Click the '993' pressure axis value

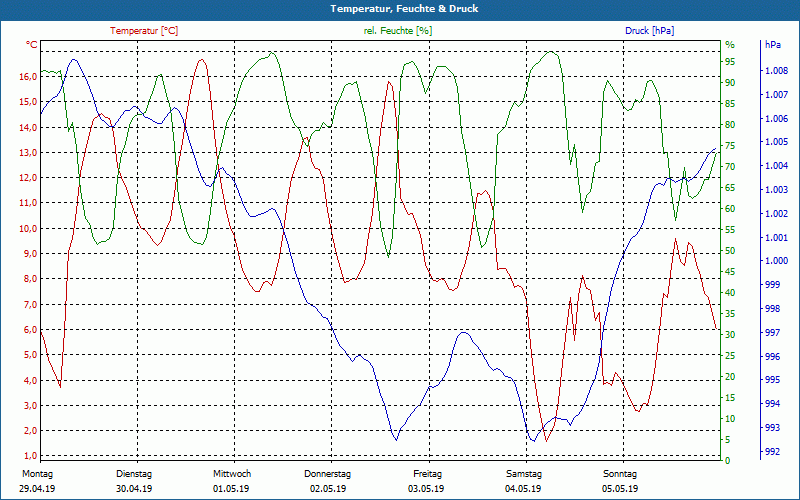point(773,428)
